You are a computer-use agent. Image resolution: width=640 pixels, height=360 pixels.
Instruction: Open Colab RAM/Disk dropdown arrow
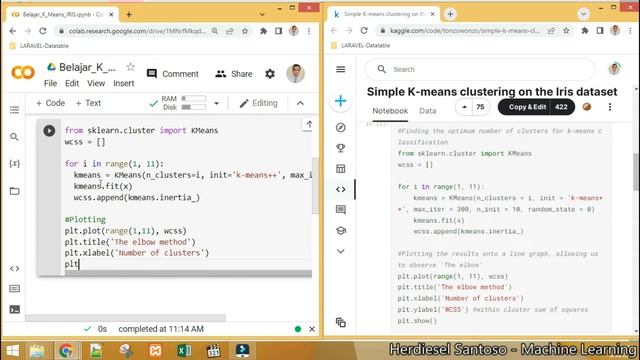click(x=216, y=103)
